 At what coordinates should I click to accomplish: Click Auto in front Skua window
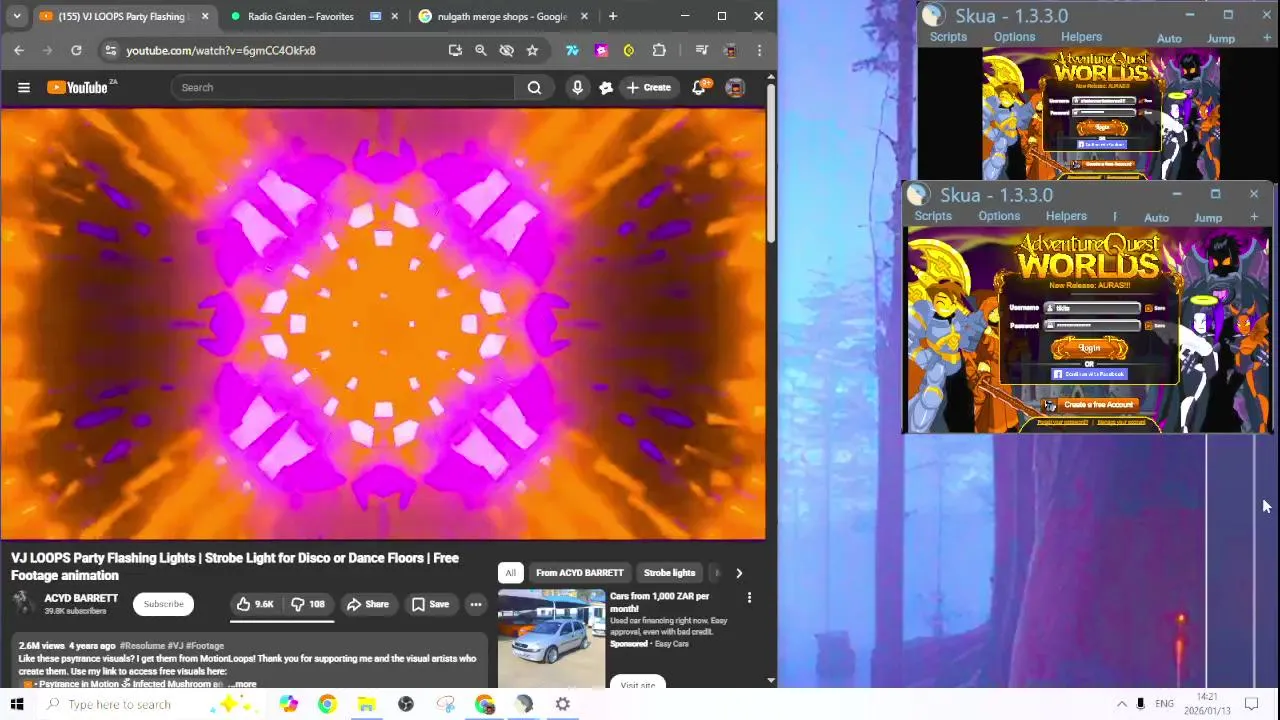[x=1156, y=217]
